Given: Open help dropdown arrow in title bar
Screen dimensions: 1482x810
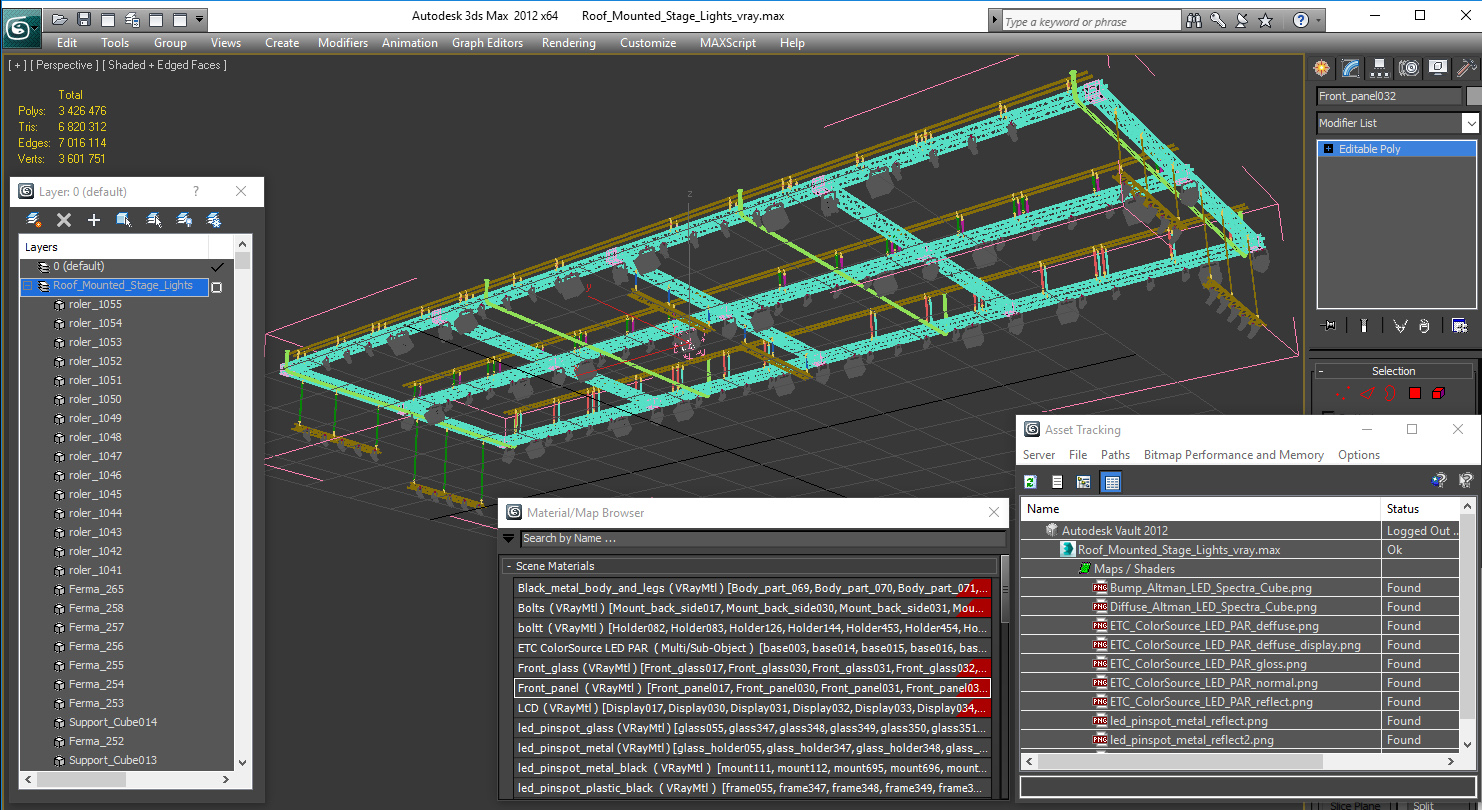Looking at the screenshot, I should point(1320,20).
